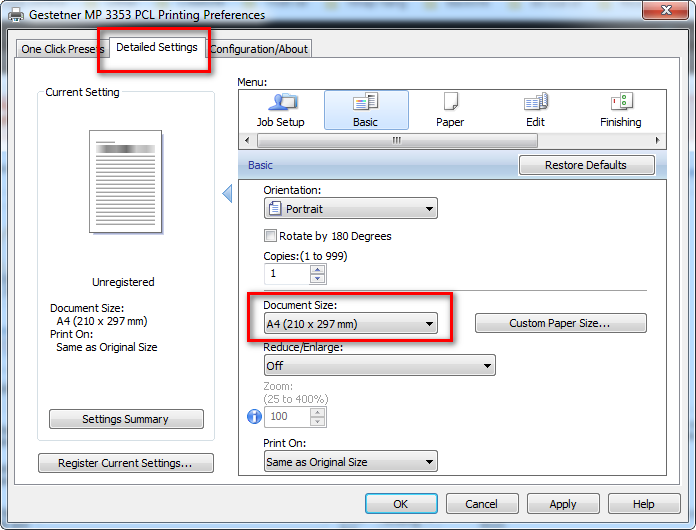Open the Document Size dropdown

(351, 324)
